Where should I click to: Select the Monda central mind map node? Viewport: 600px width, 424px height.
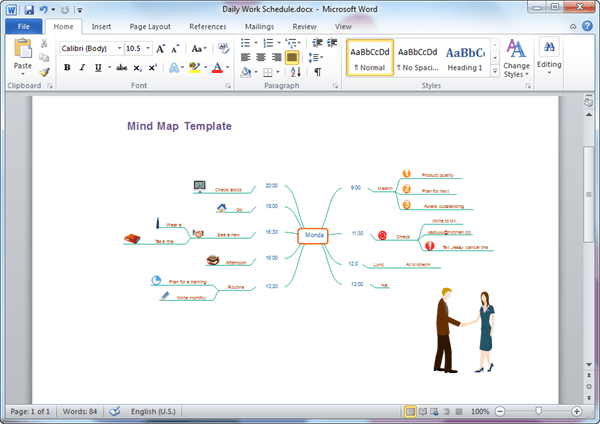[313, 236]
